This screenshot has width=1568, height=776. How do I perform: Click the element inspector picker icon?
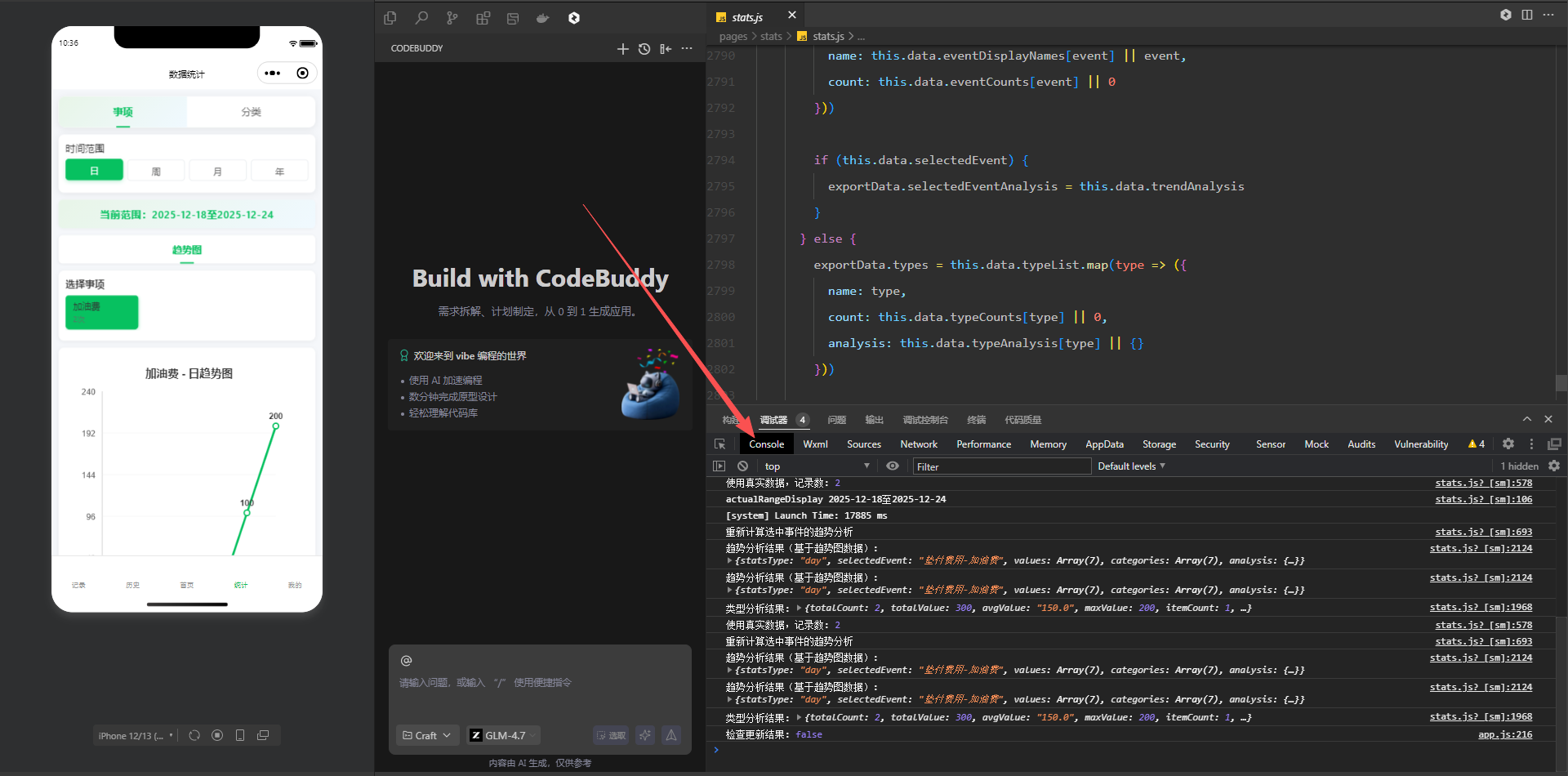coord(719,444)
